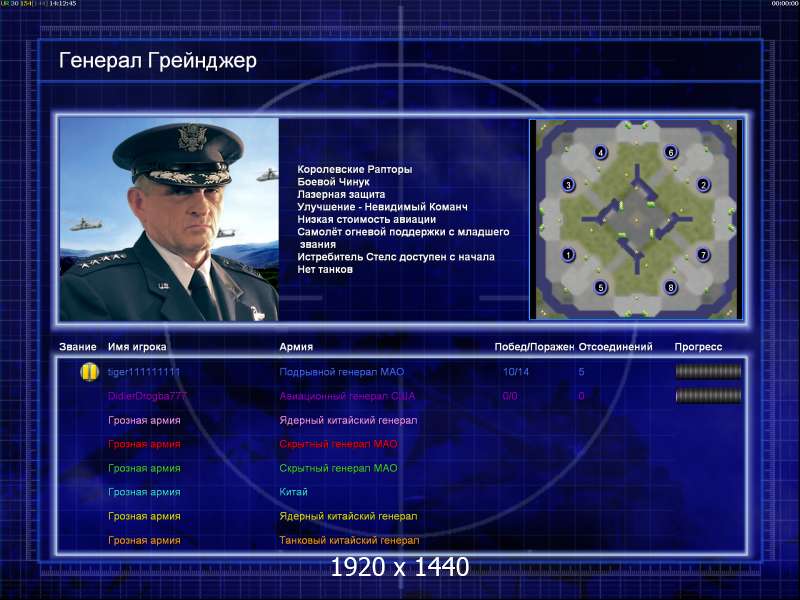Click "Танковый китайский генерал" army entry
Image resolution: width=800 pixels, height=600 pixels.
point(349,540)
